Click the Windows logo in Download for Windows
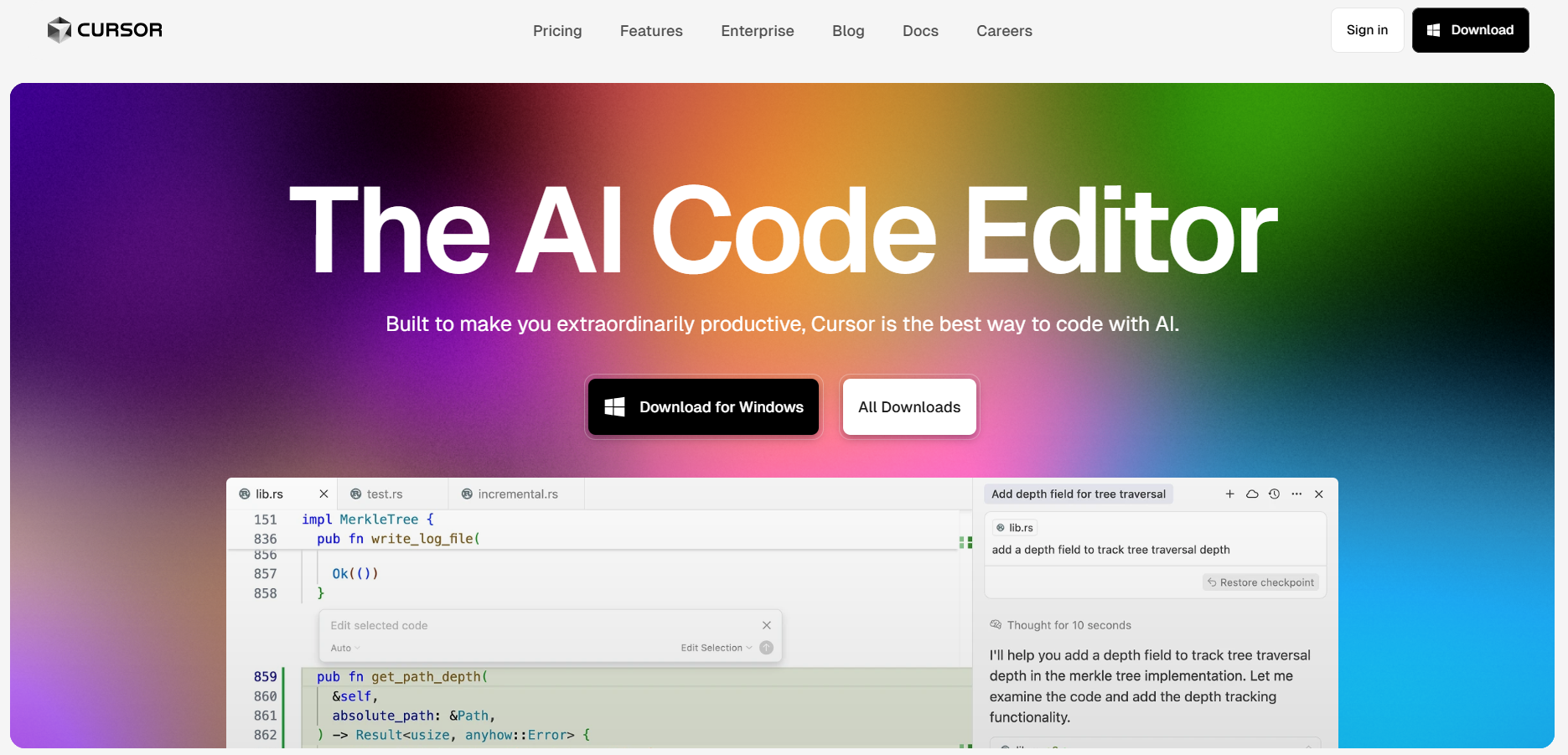The width and height of the screenshot is (1568, 755). pos(615,407)
